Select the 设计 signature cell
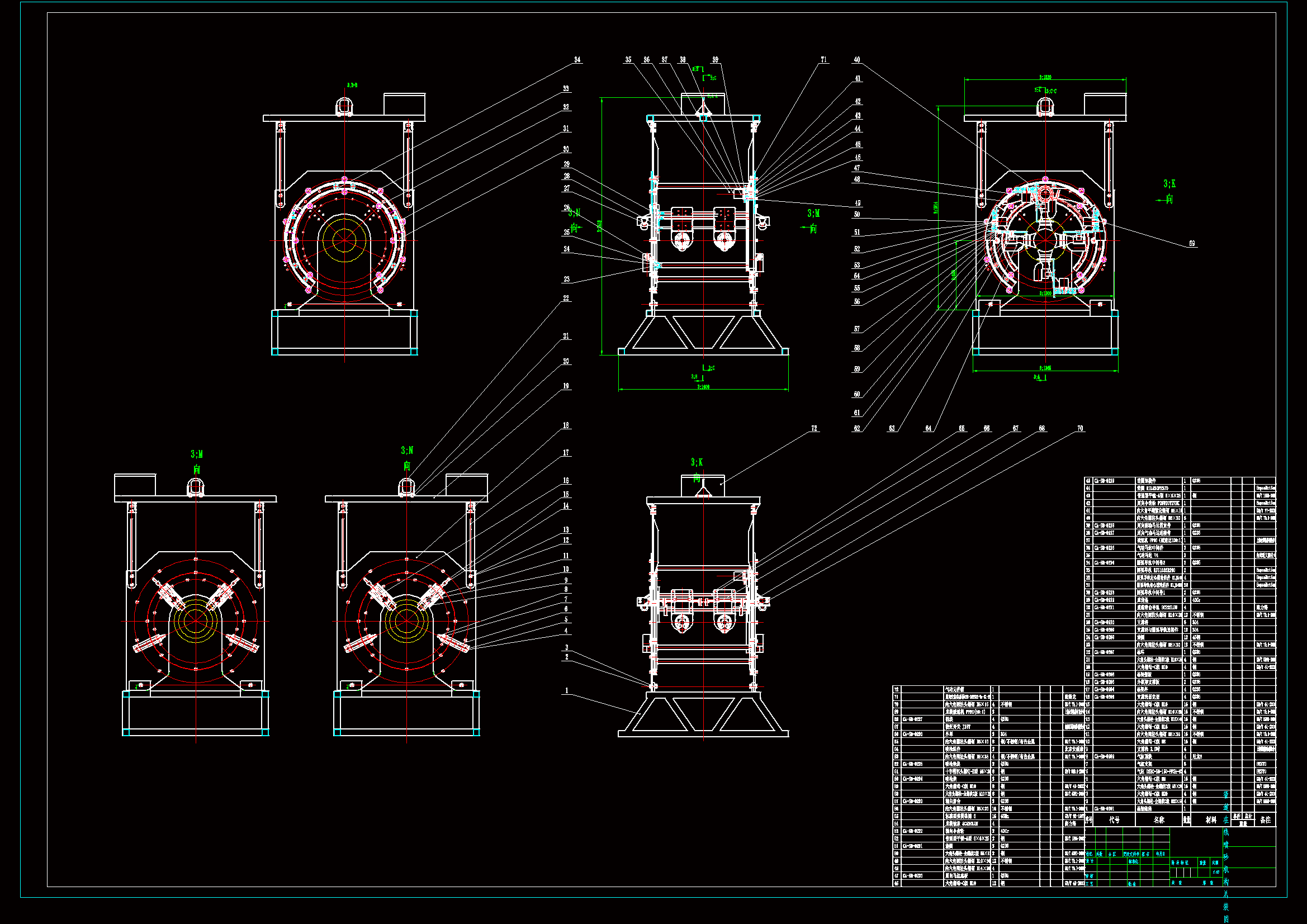The width and height of the screenshot is (1307, 924). click(x=1090, y=861)
